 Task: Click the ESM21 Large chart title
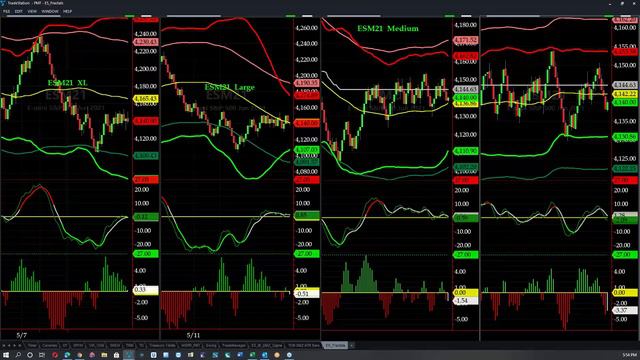(x=229, y=87)
